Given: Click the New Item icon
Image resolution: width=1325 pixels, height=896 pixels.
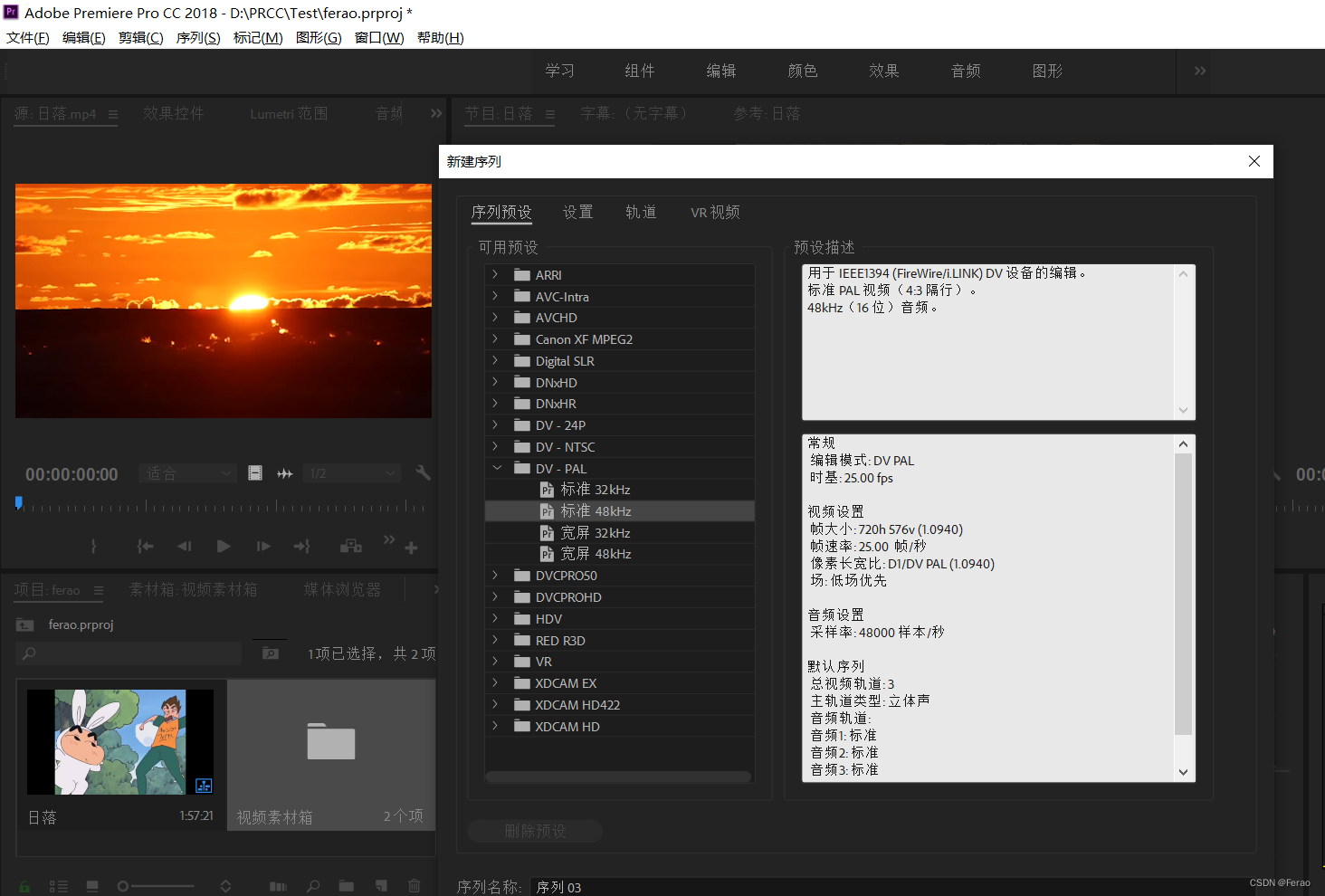Looking at the screenshot, I should click(x=381, y=886).
